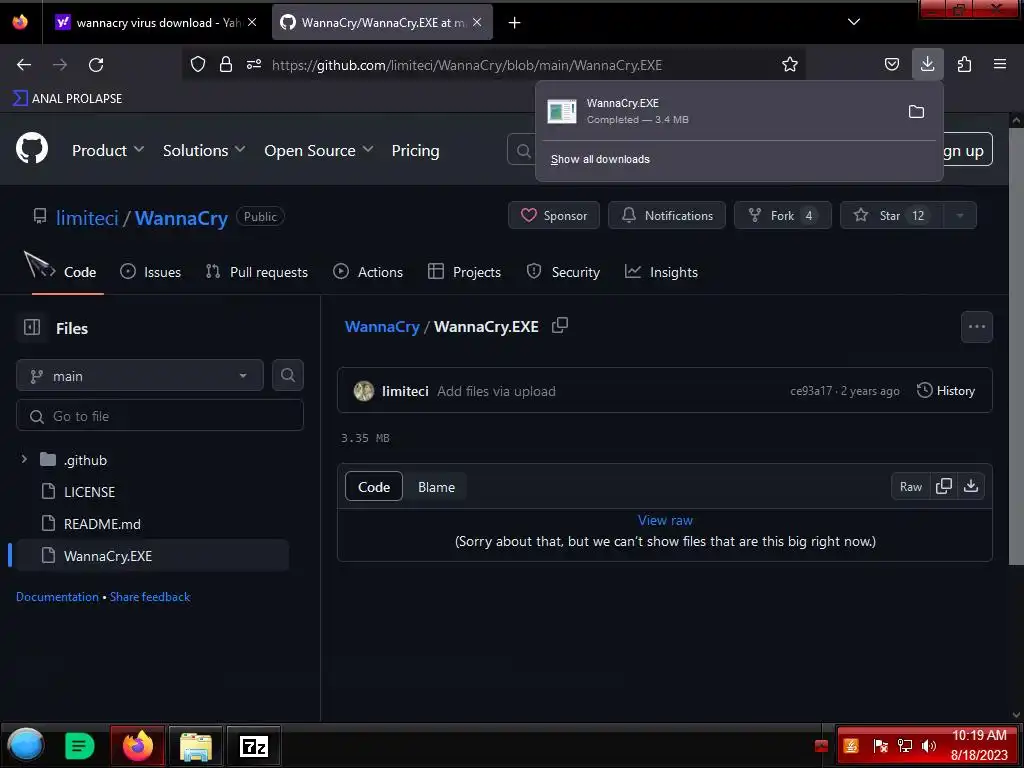Collapse the Files side panel icon
This screenshot has width=1024, height=768.
[x=32, y=327]
